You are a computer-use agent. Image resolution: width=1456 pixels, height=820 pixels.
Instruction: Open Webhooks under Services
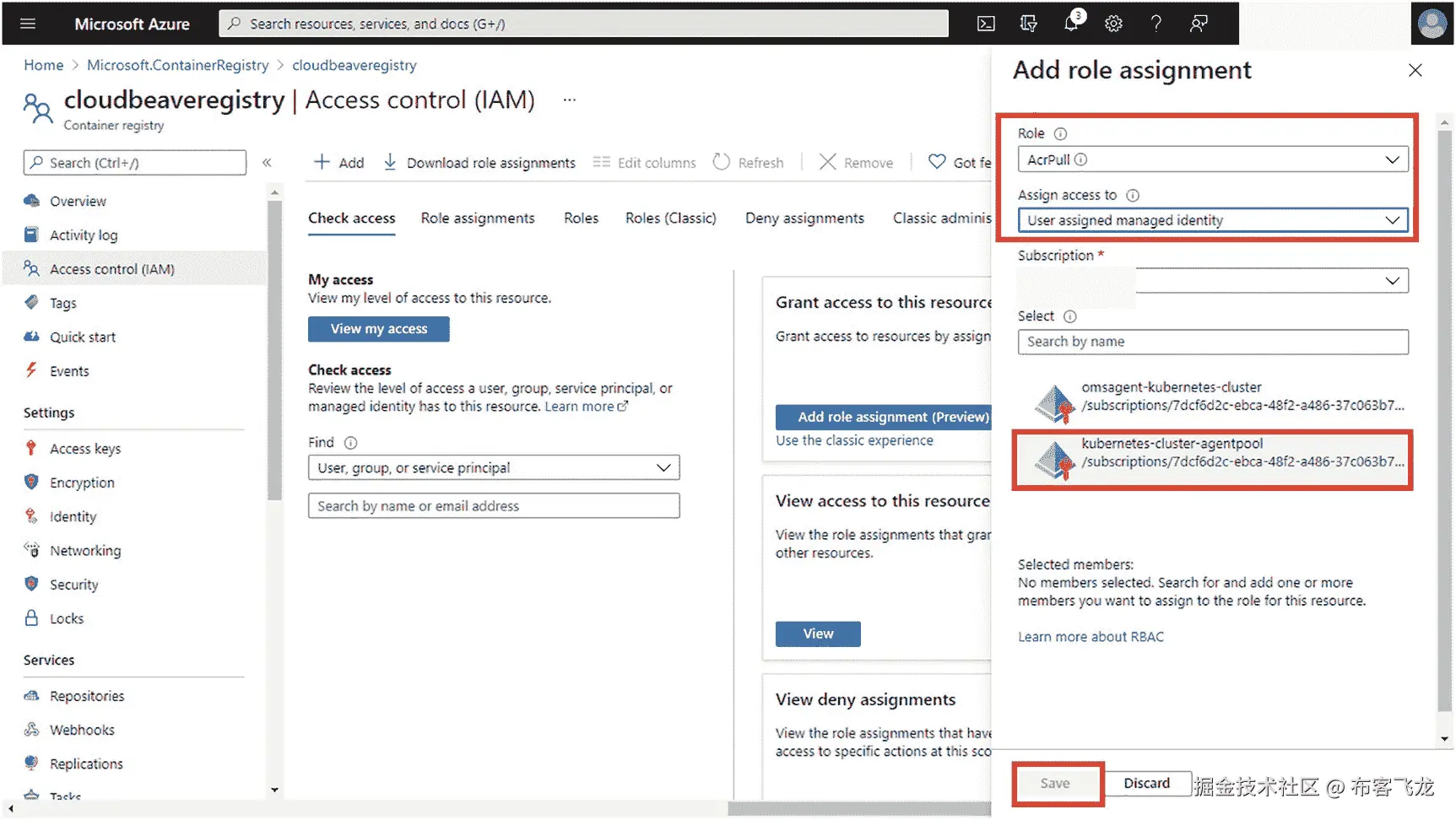(82, 730)
